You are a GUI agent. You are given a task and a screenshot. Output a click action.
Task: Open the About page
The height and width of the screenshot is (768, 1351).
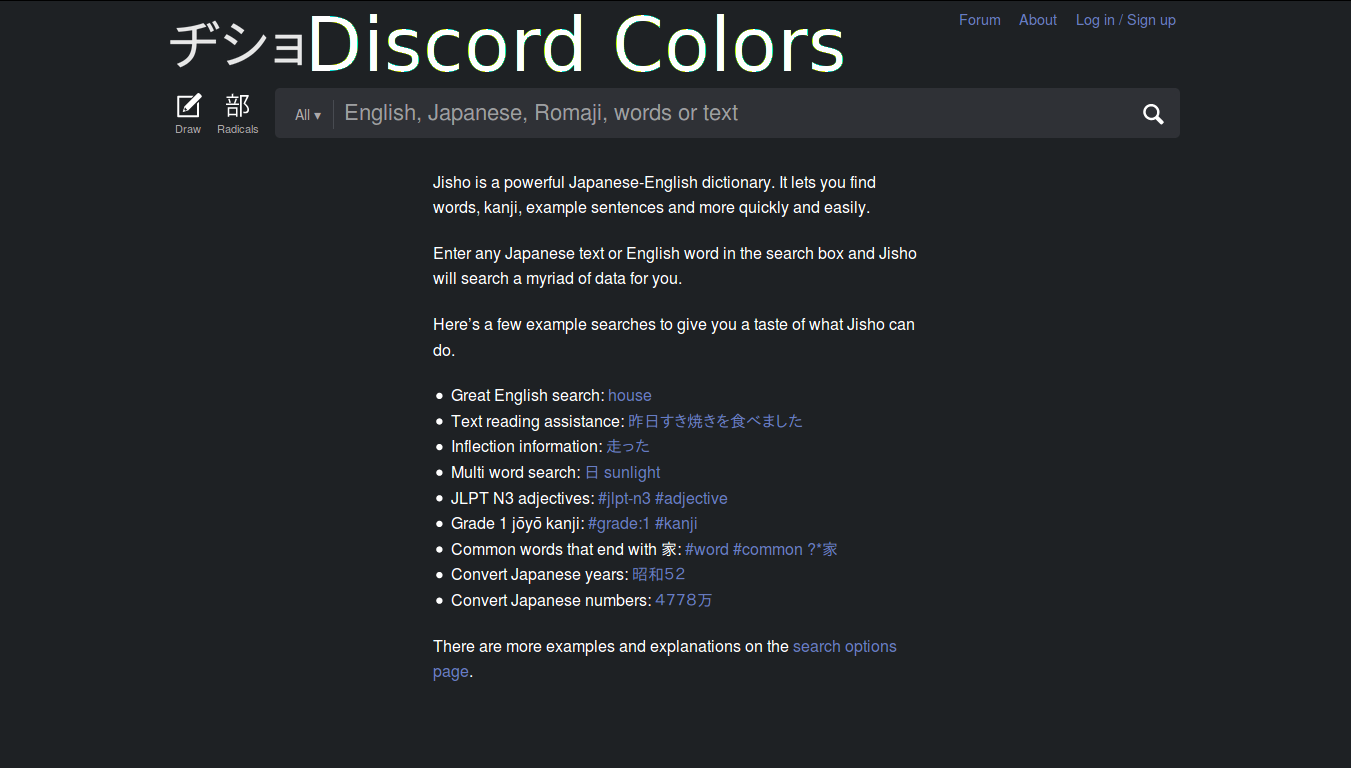[x=1038, y=20]
